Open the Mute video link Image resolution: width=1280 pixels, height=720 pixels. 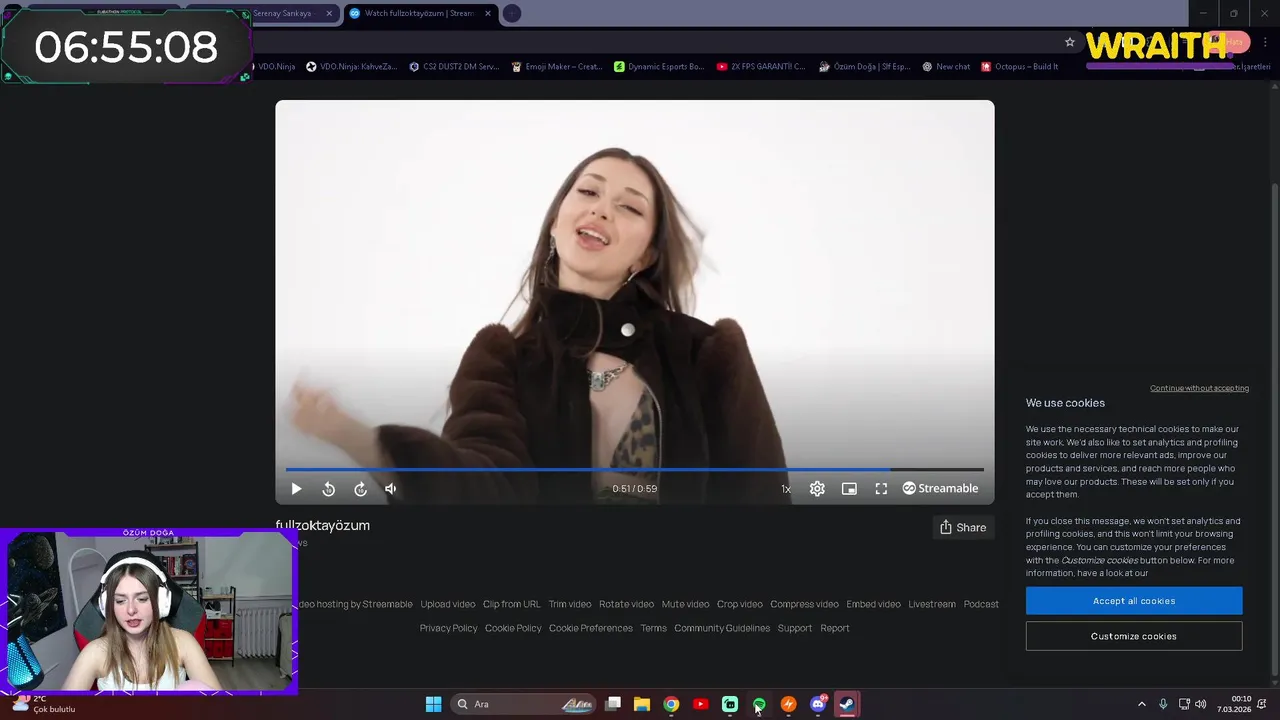pyautogui.click(x=685, y=604)
